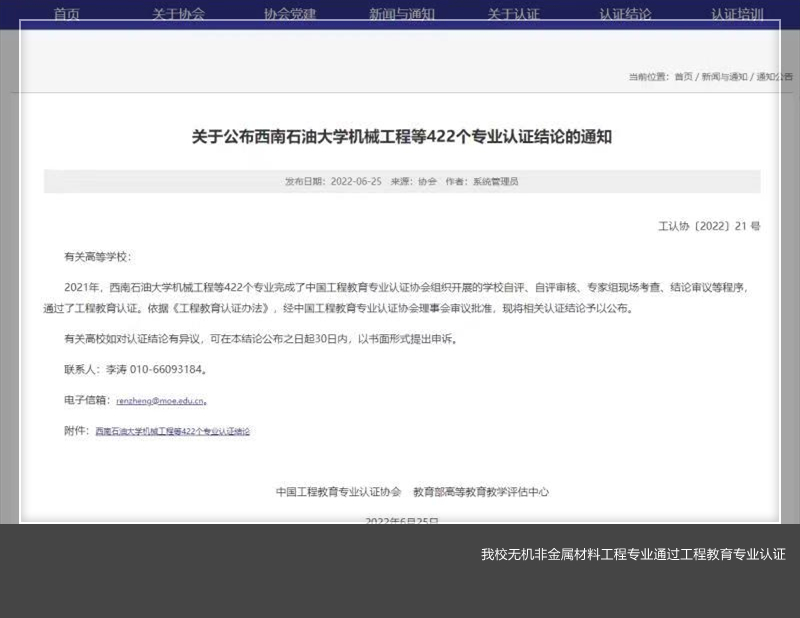Click the 系统管理员 author name
The image size is (800, 618).
[495, 182]
